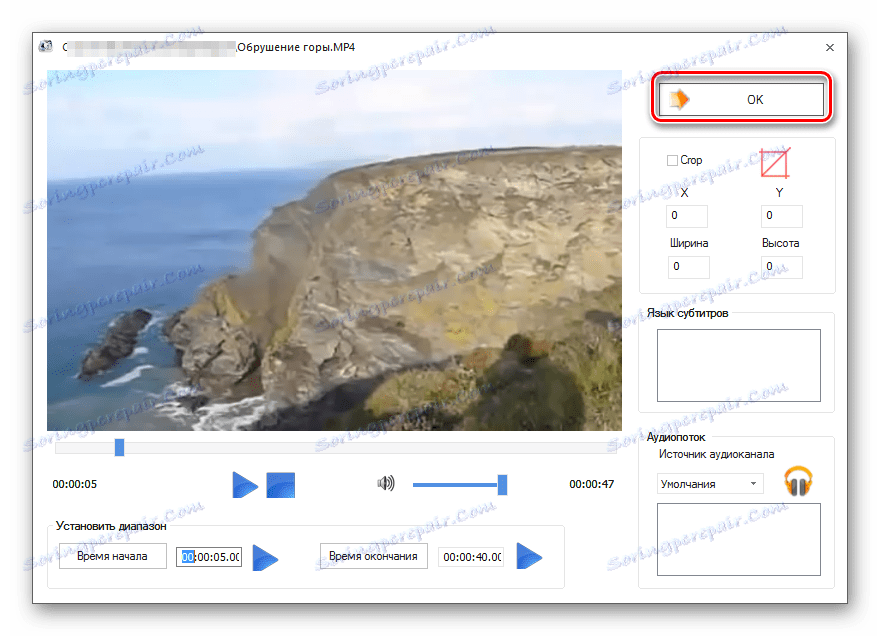The height and width of the screenshot is (636, 880).
Task: Click the volume slider handle
Action: 503,484
